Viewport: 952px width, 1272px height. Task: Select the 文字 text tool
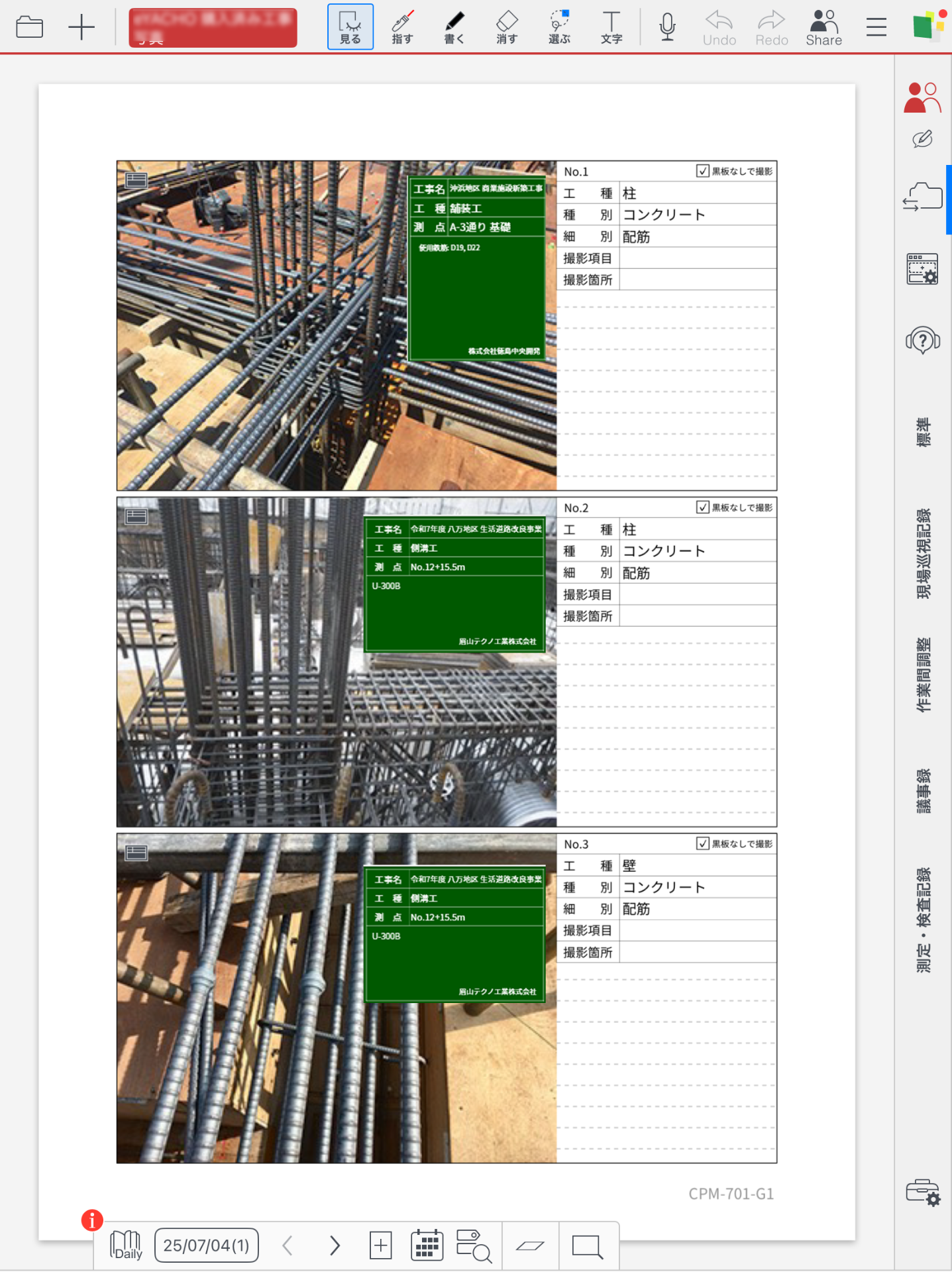click(611, 27)
